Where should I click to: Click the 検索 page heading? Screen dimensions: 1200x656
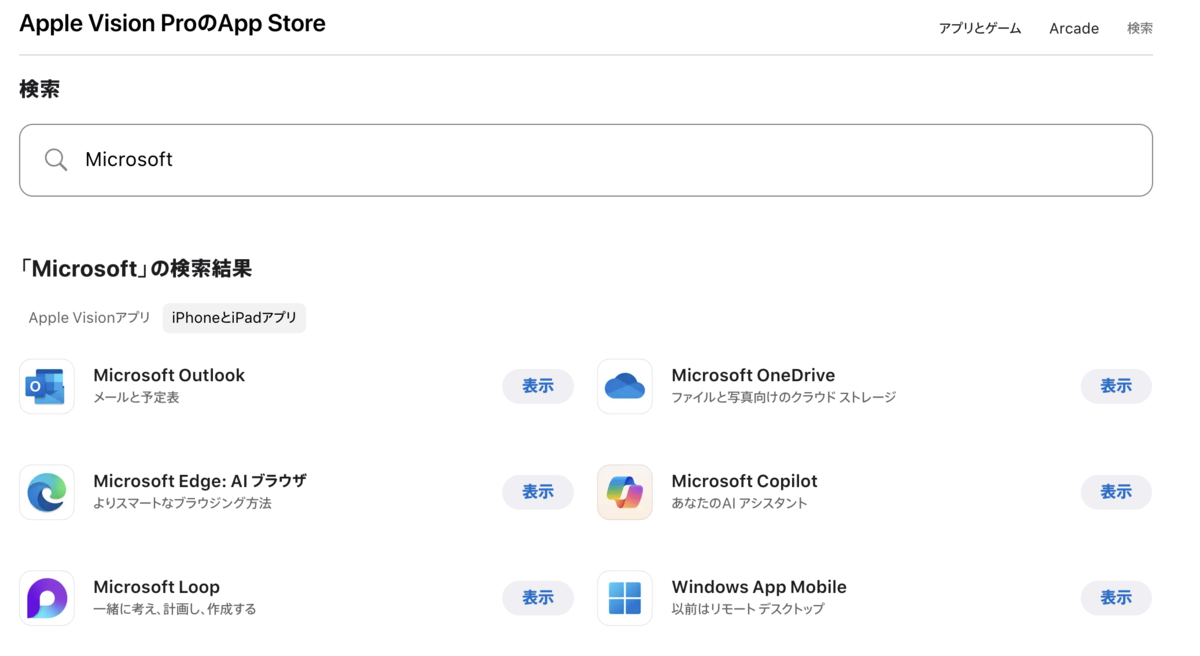point(40,89)
